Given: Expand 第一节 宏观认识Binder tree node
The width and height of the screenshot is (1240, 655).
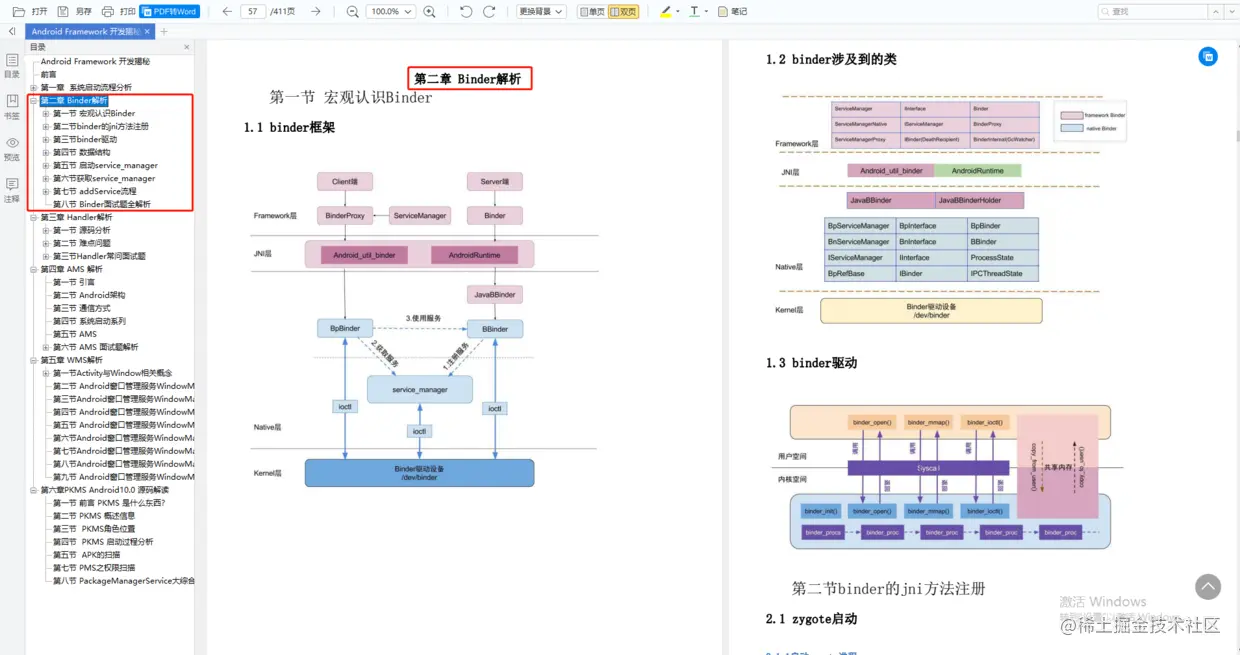Looking at the screenshot, I should [x=46, y=114].
